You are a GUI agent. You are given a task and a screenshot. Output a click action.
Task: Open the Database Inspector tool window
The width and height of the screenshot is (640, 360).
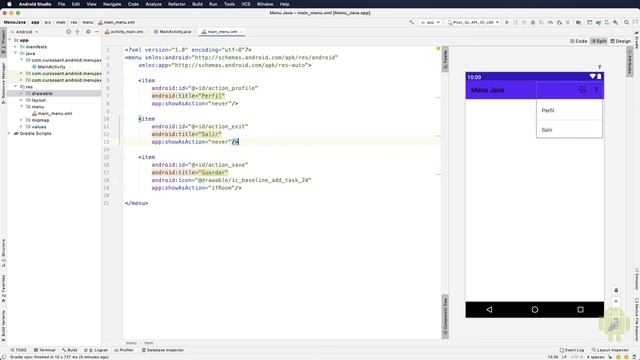pos(163,350)
